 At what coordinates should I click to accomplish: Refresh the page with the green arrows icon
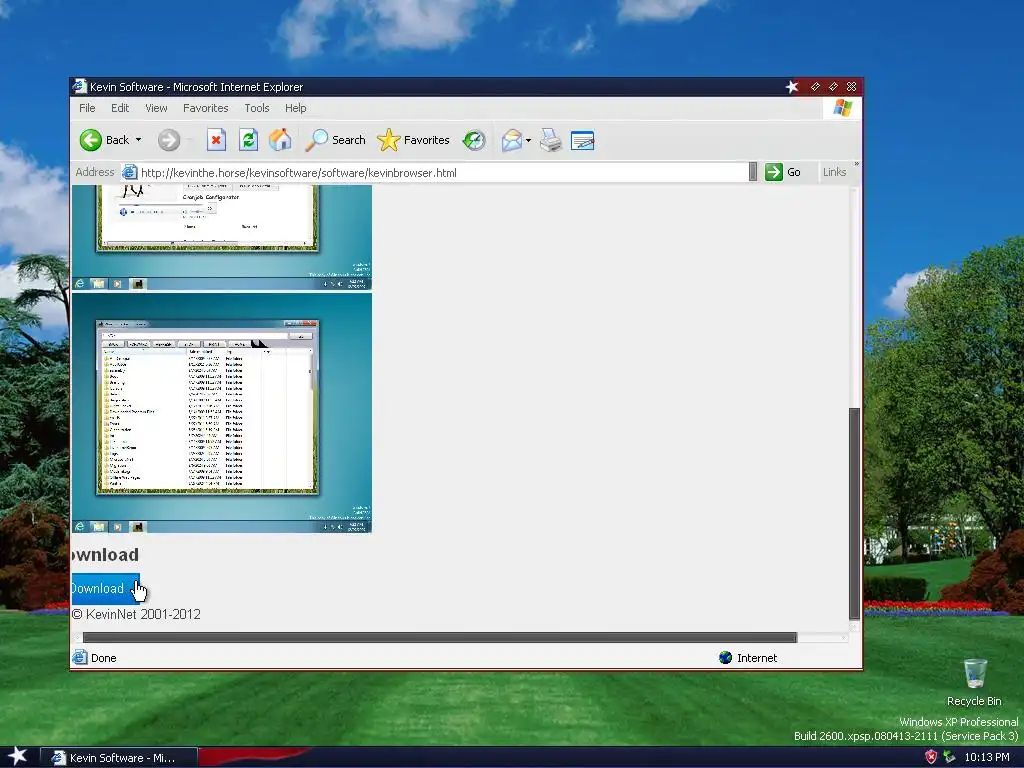(x=248, y=140)
